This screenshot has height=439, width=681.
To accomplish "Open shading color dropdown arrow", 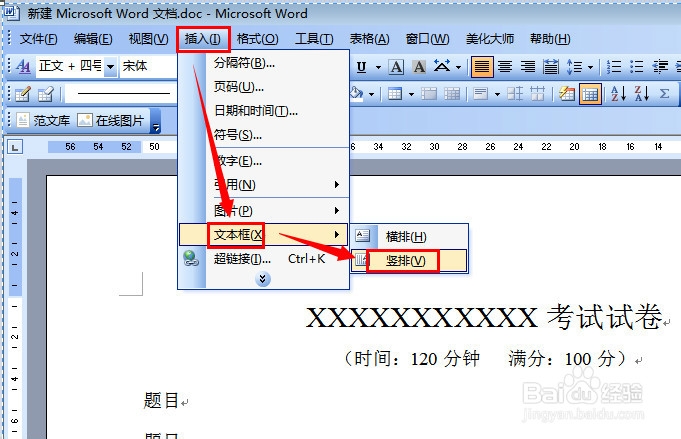I will point(371,94).
